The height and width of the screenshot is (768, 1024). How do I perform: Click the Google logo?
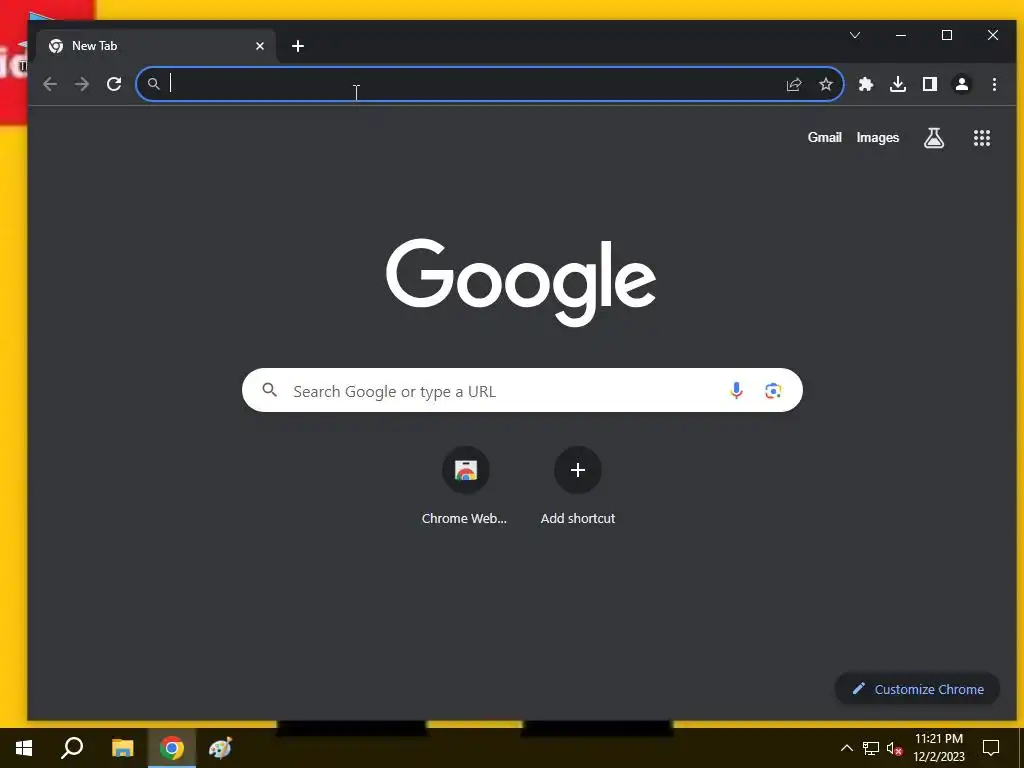(x=521, y=282)
